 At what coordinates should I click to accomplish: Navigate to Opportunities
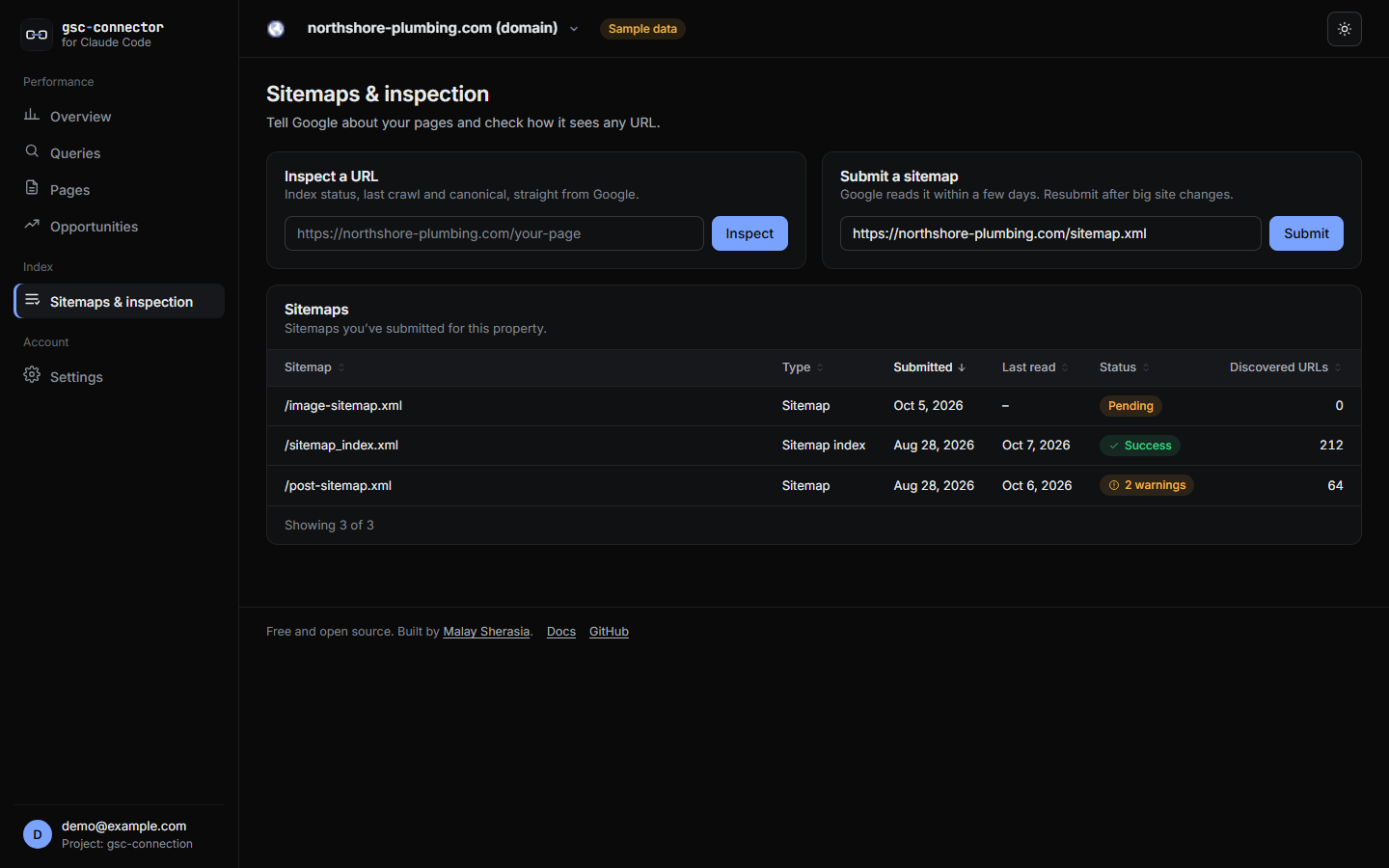[120, 226]
